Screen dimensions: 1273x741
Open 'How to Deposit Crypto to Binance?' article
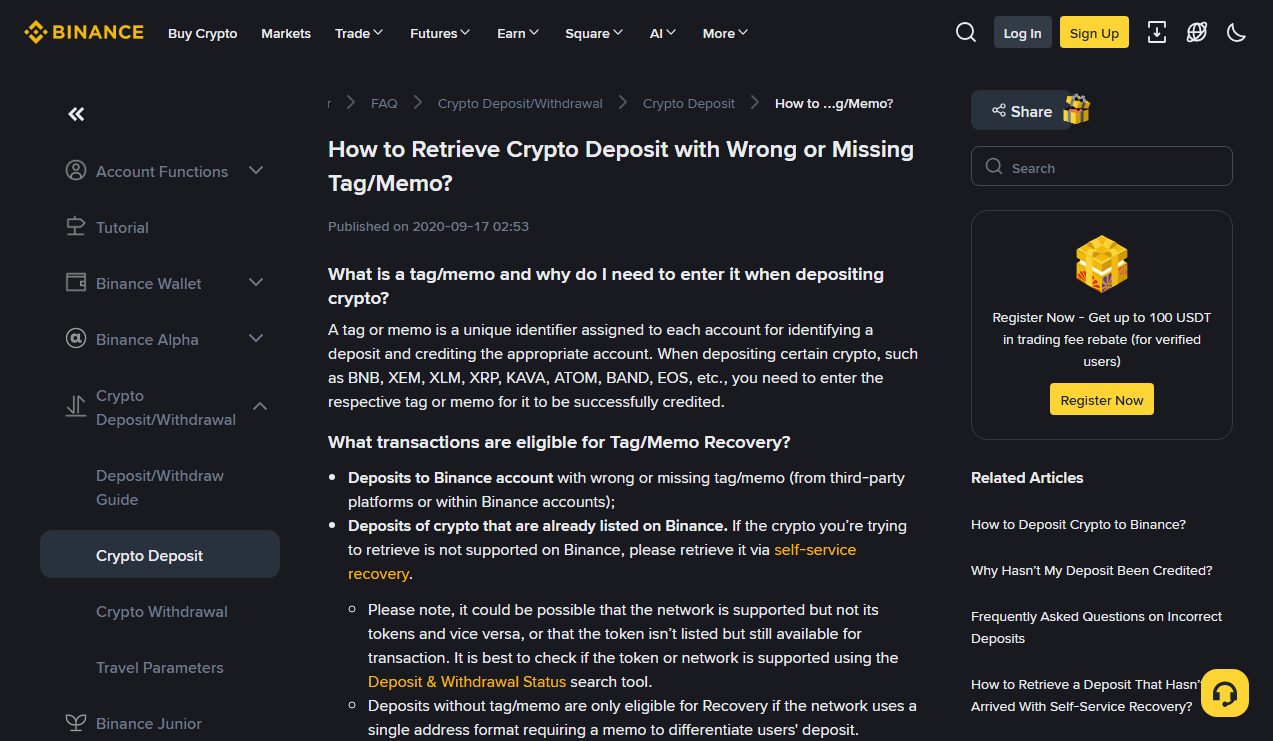pos(1078,524)
